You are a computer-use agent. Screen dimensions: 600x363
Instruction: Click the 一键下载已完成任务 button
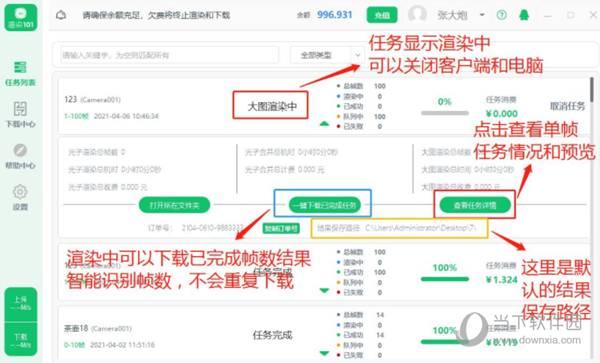[324, 205]
